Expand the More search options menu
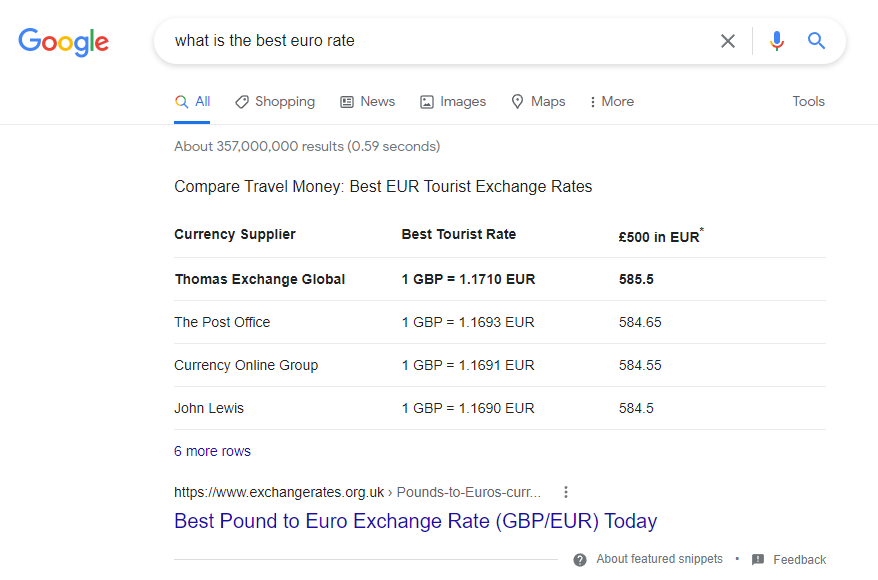 611,102
